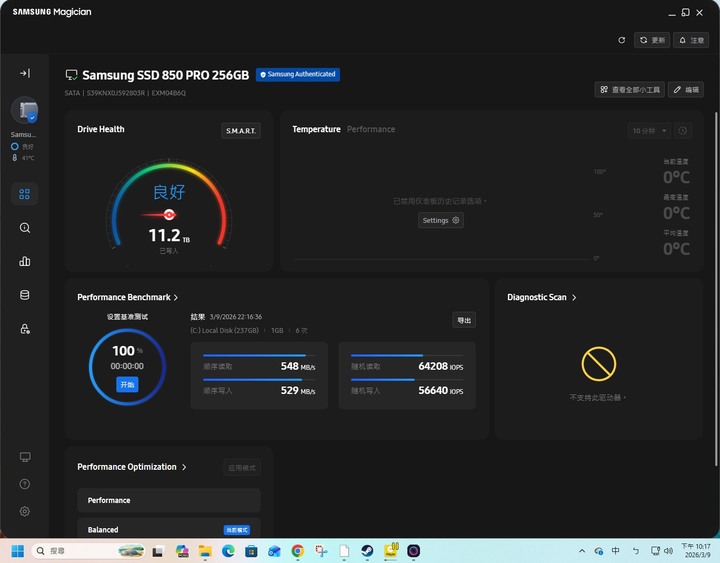The width and height of the screenshot is (720, 563).
Task: Open the drive scan magnifier icon in sidebar
Action: 25,228
